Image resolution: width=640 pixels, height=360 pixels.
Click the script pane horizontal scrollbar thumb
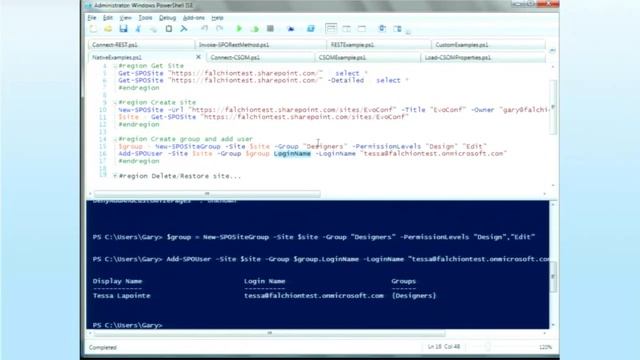coord(207,193)
